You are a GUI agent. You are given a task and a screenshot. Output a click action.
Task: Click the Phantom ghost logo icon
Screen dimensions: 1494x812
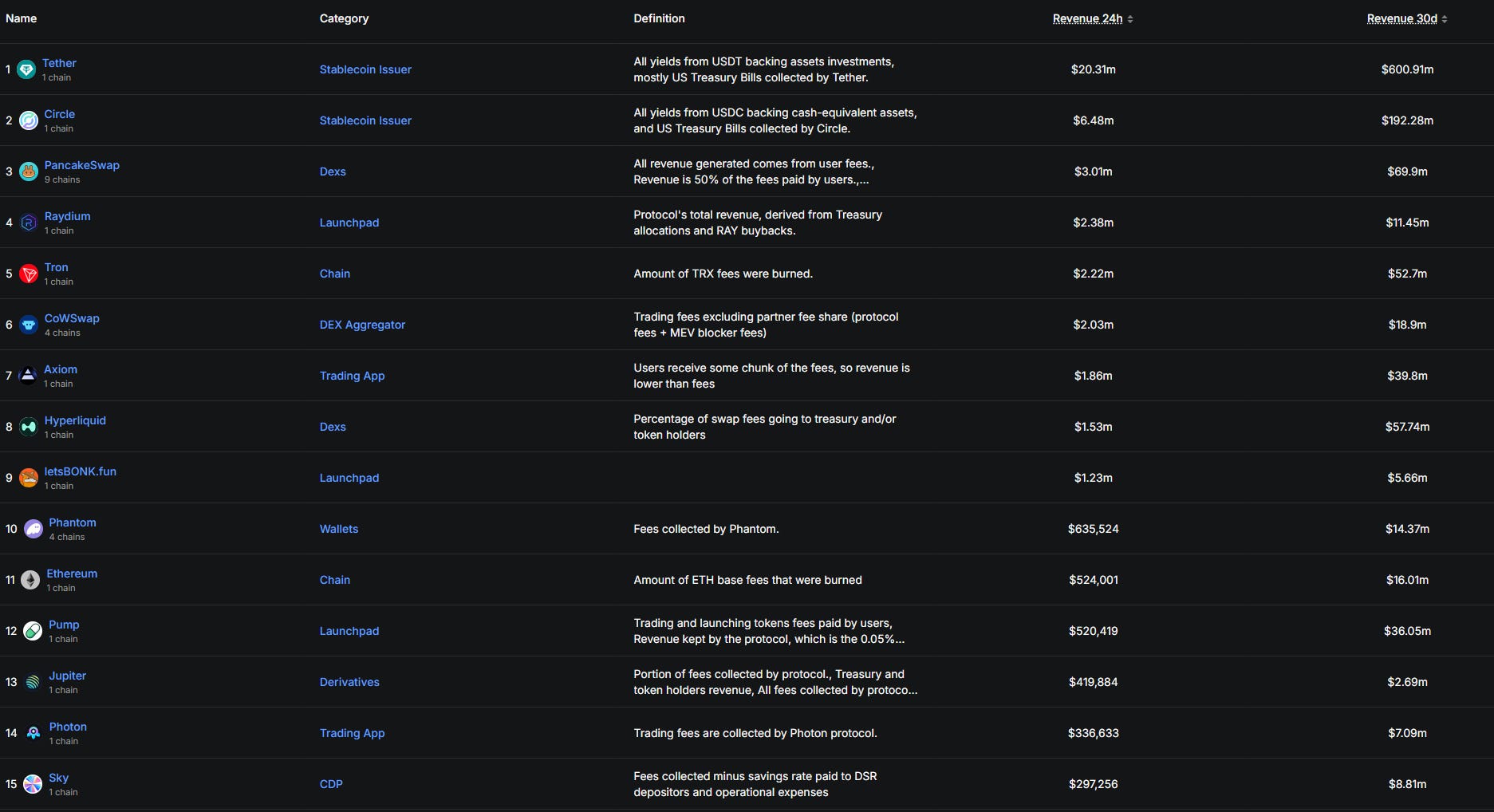coord(34,529)
